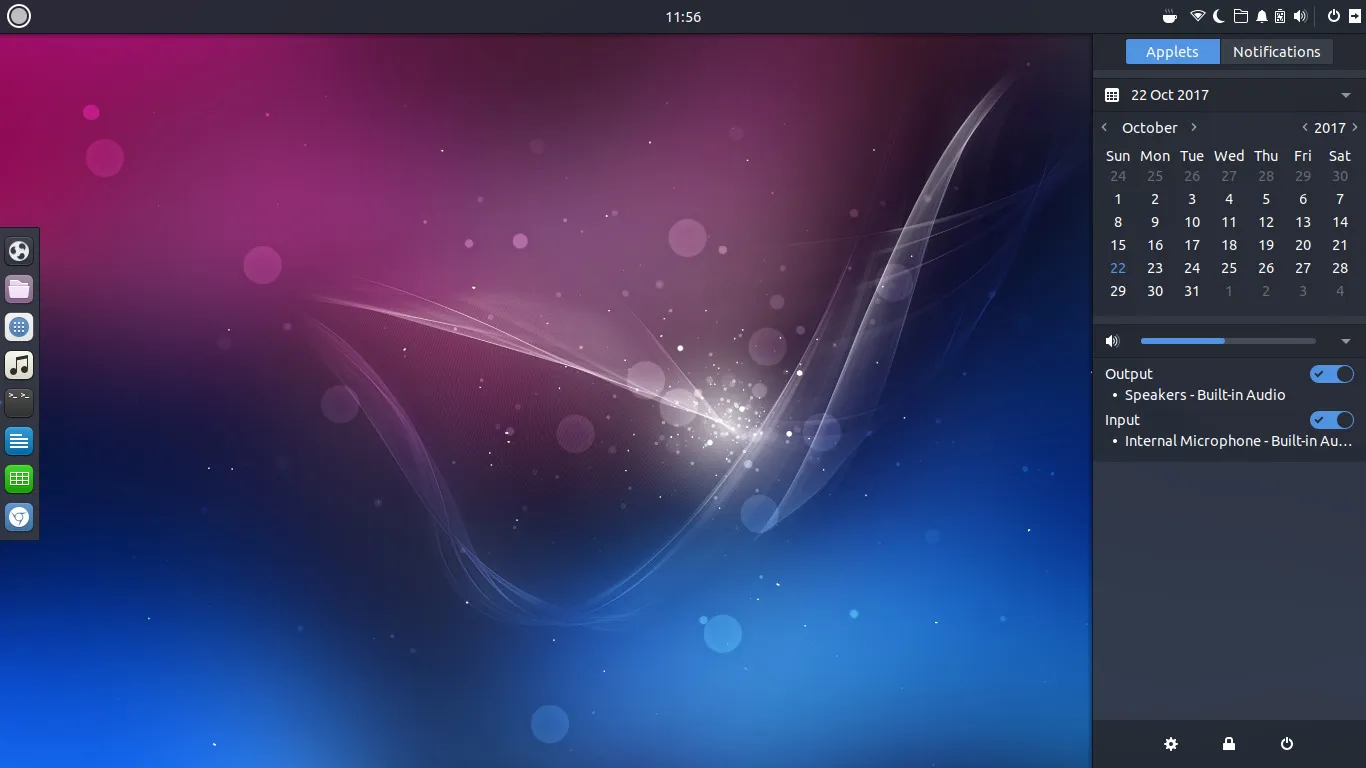Image resolution: width=1366 pixels, height=768 pixels.
Task: Click the 11:56 clock in the top panel
Action: point(683,17)
